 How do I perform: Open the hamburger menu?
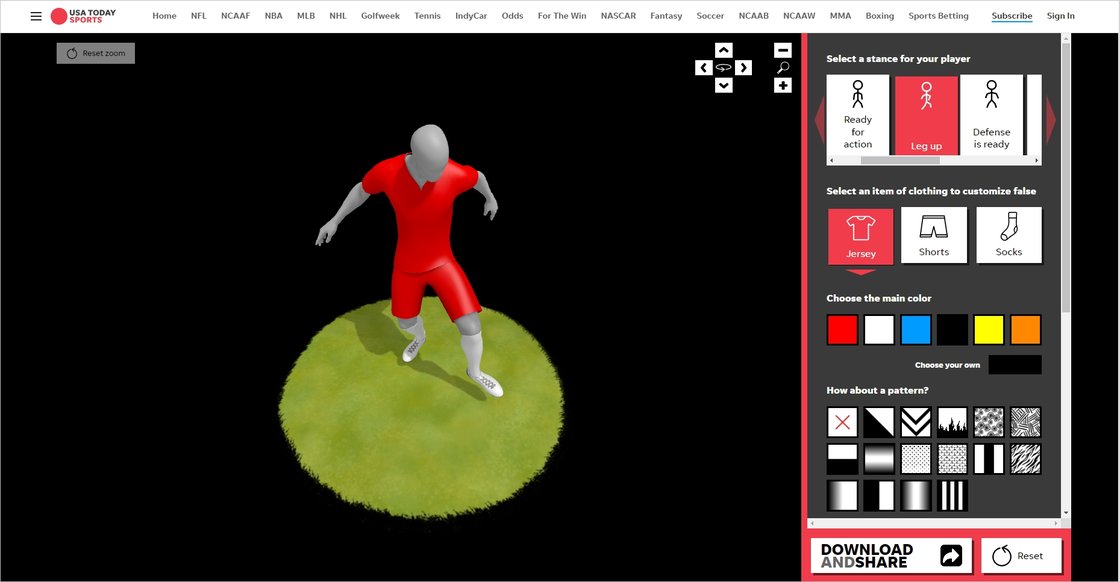36,16
